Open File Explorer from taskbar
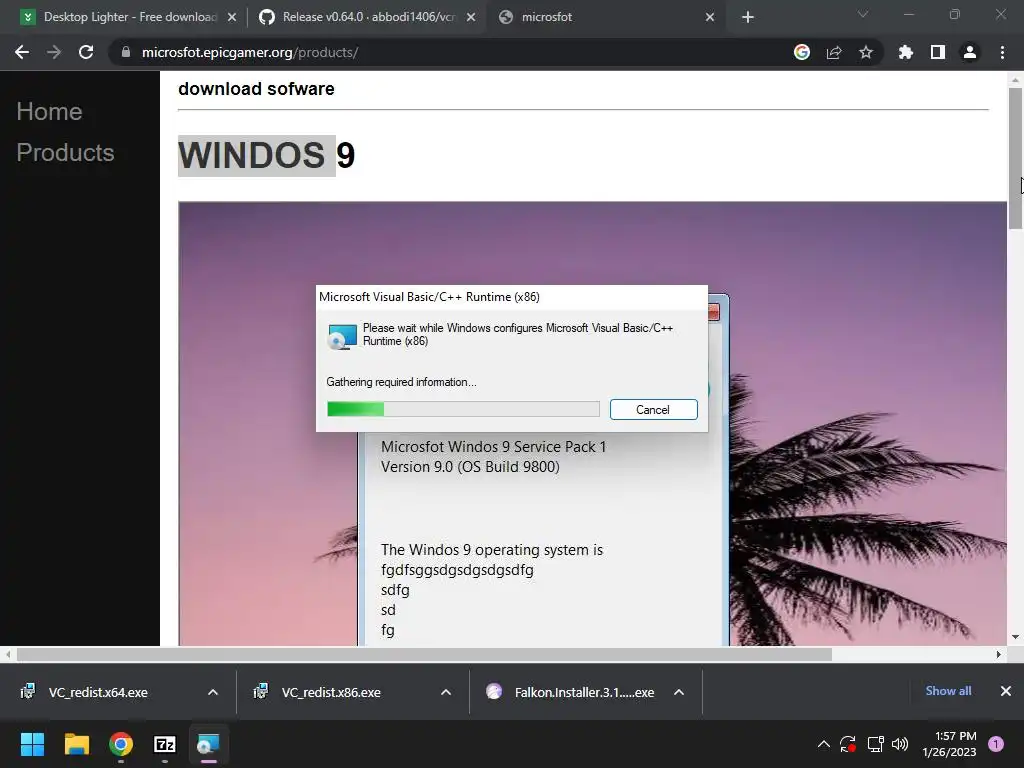The width and height of the screenshot is (1024, 768). click(76, 744)
